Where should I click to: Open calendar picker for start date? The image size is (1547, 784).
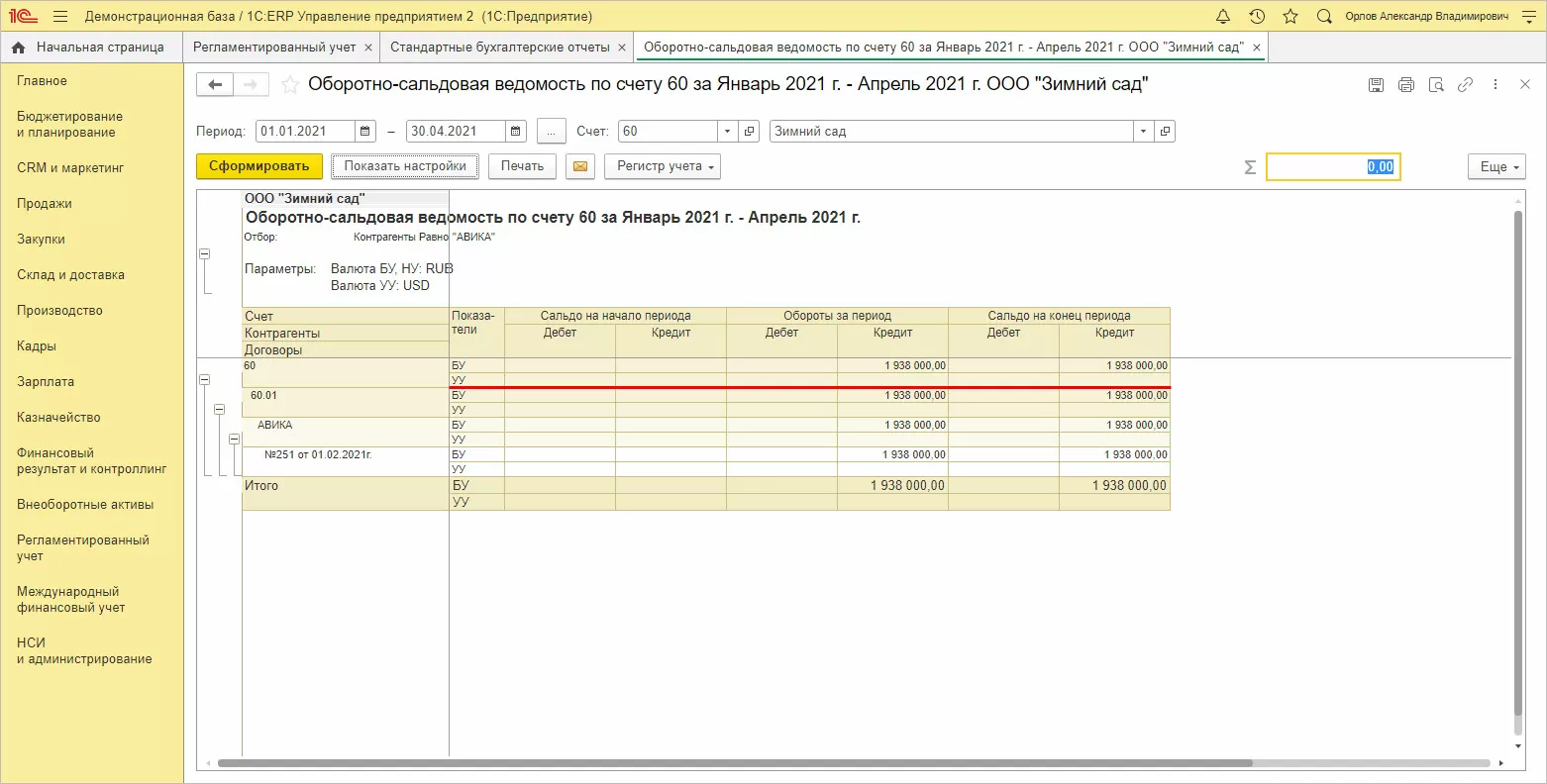click(365, 132)
